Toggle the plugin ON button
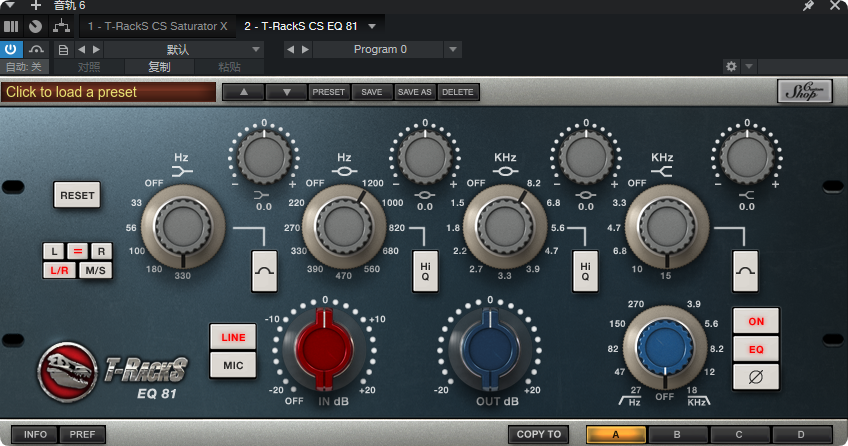 756,322
